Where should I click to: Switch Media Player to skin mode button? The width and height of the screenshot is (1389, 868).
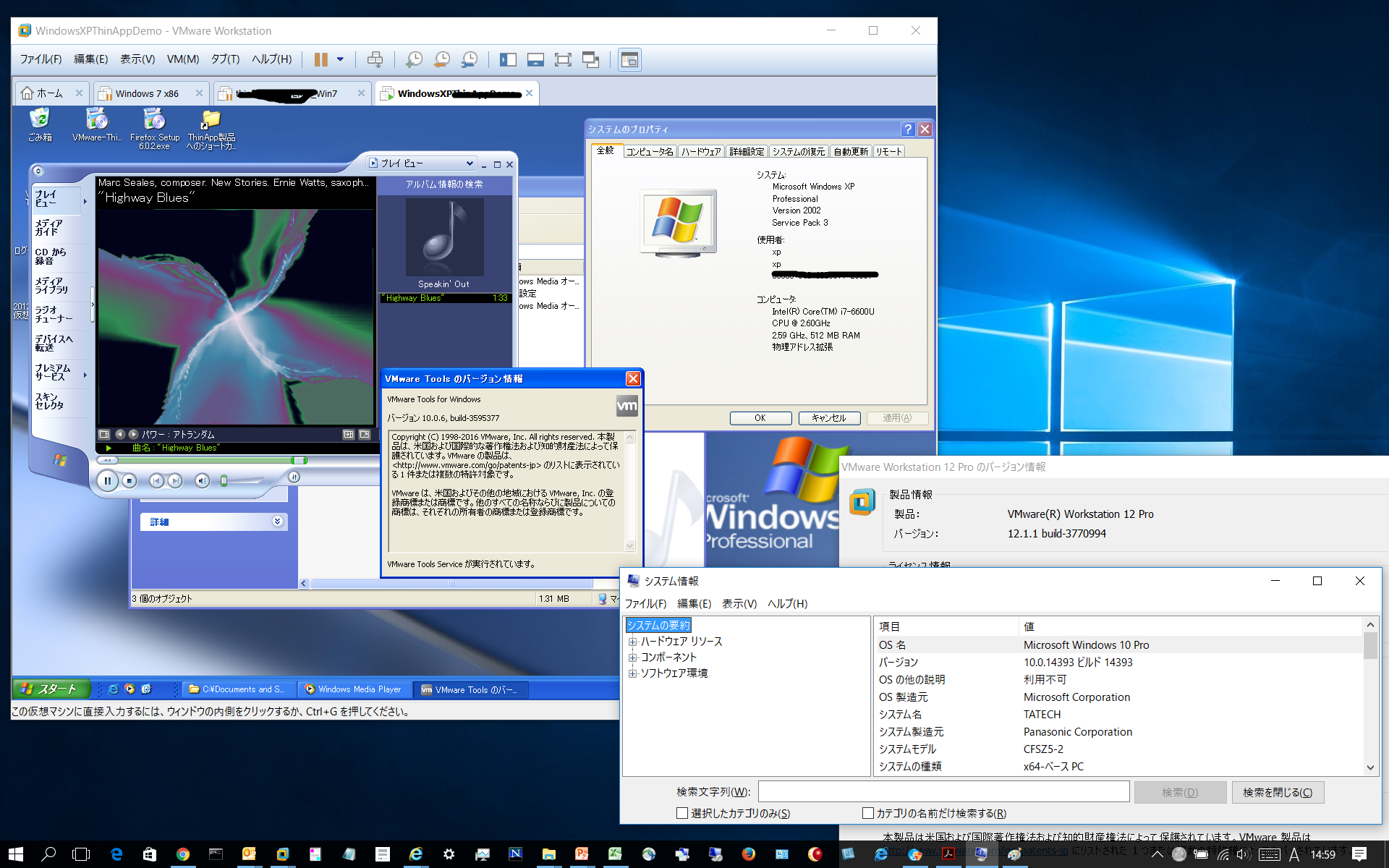pyautogui.click(x=294, y=477)
